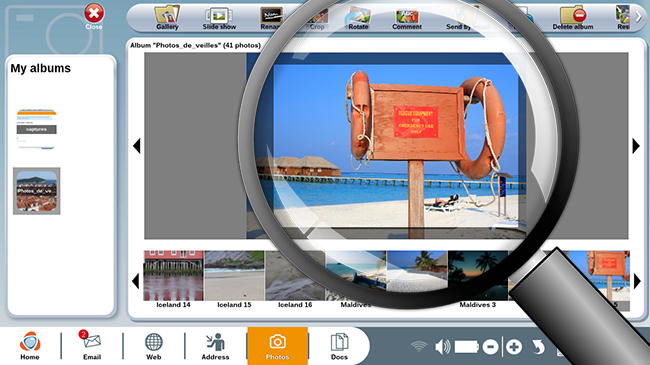
Task: Go to the Home screen
Action: click(x=30, y=345)
